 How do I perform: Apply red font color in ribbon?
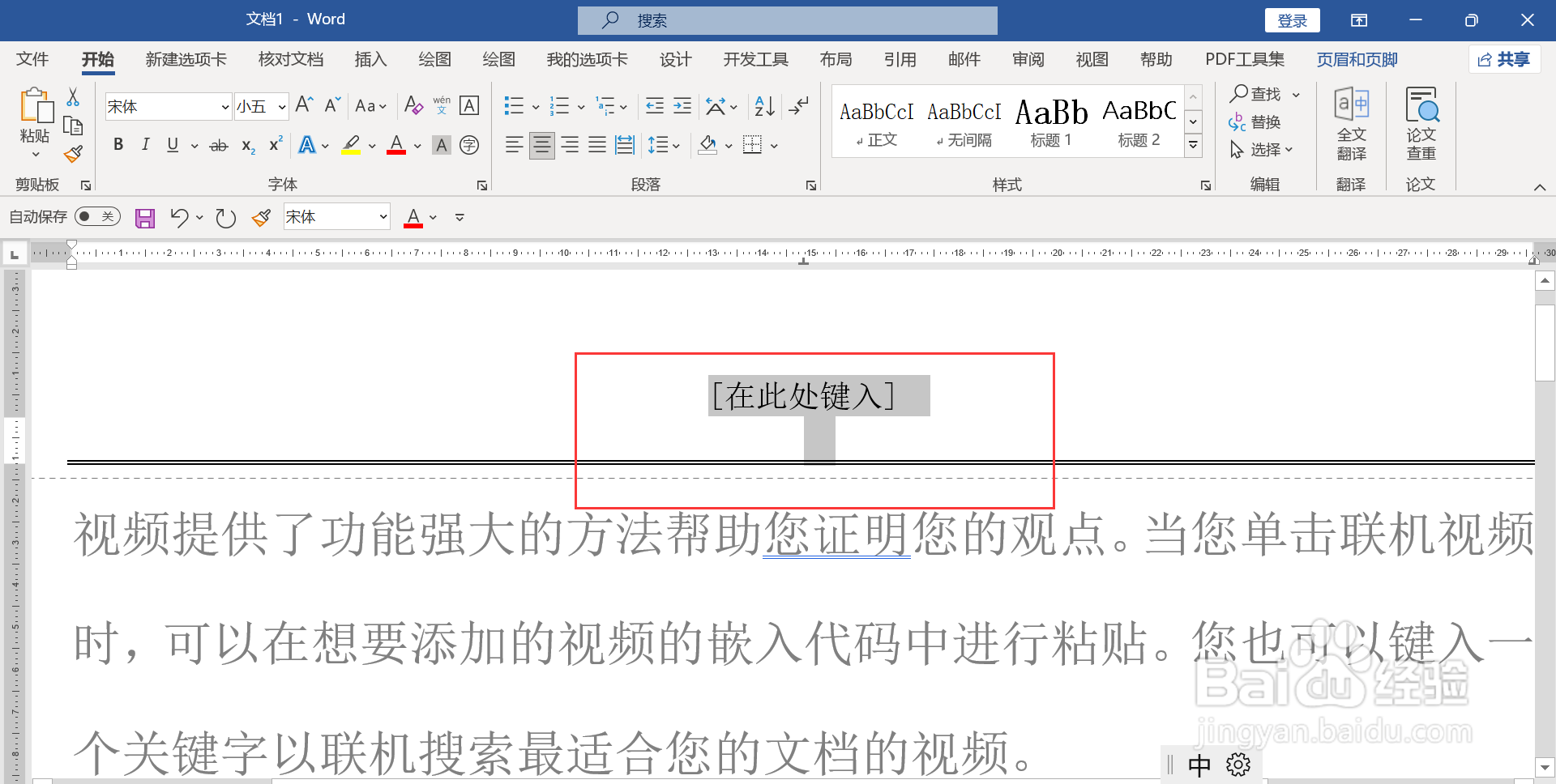pos(396,146)
